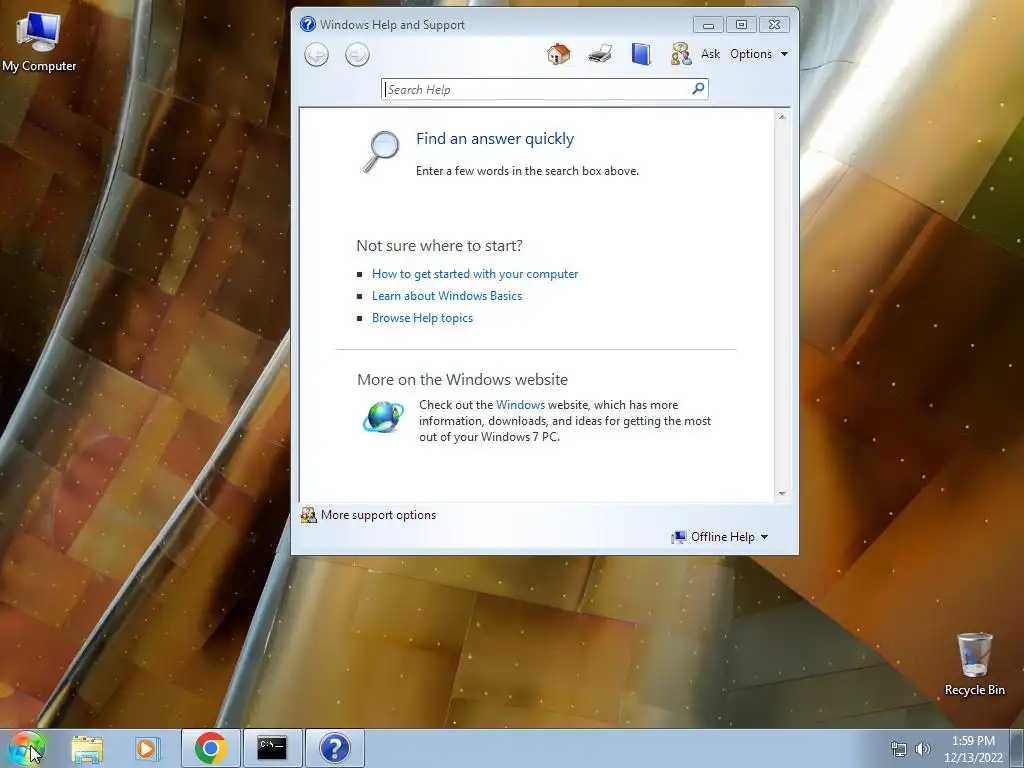Screen dimensions: 1024x768
Task: Open the Options dropdown menu
Action: pyautogui.click(x=759, y=54)
